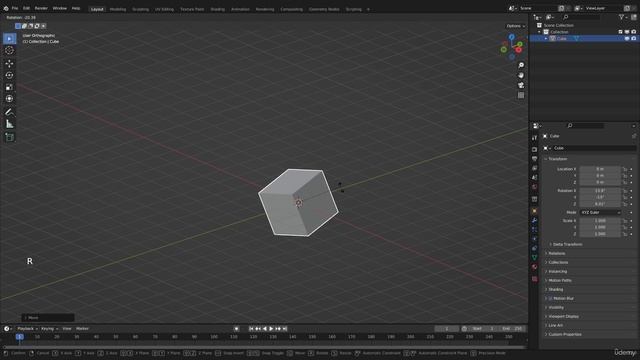This screenshot has height=360, width=640.
Task: Expand the Instancing panel
Action: [558, 271]
